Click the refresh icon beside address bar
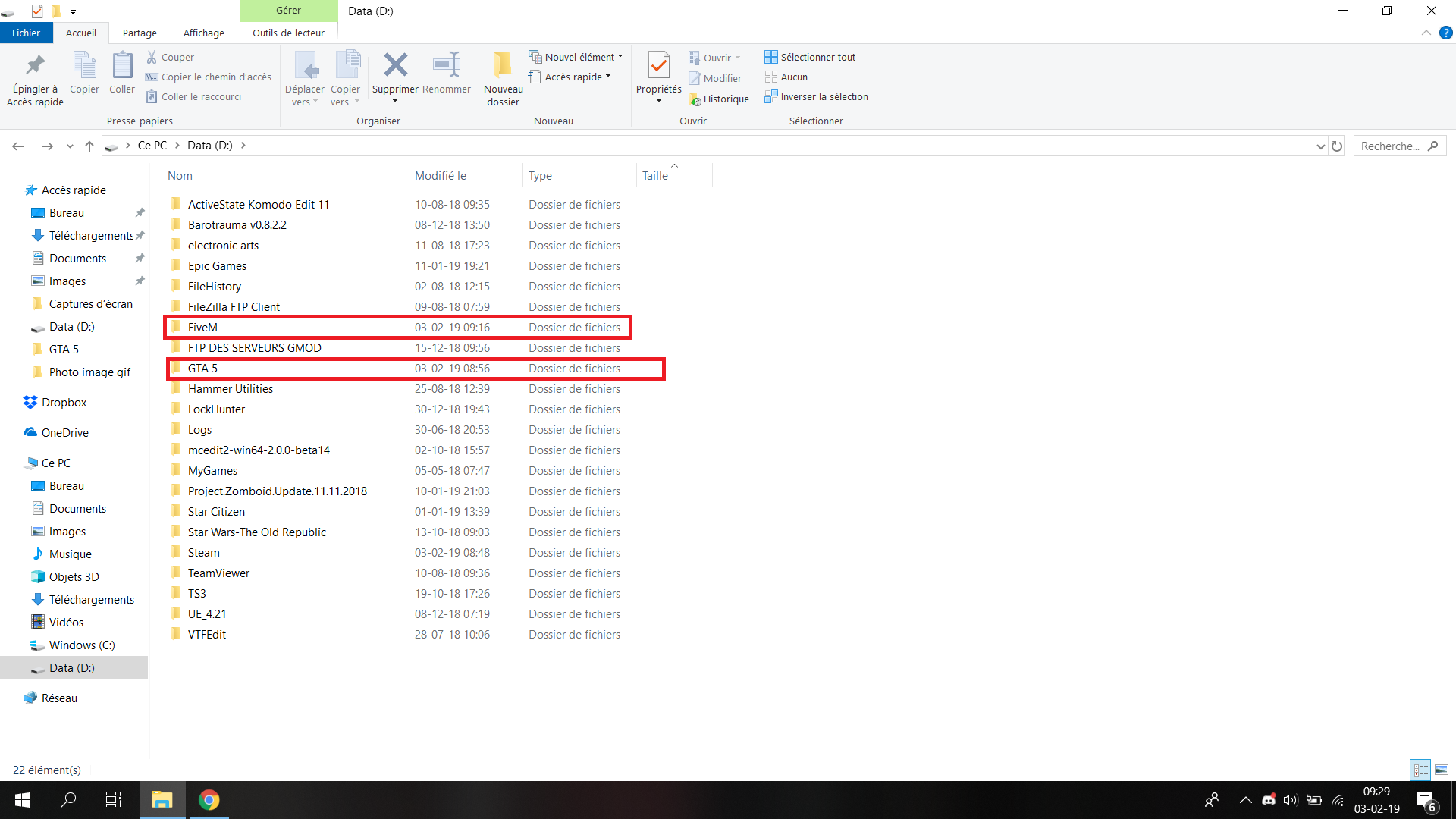The image size is (1456, 819). [1337, 146]
